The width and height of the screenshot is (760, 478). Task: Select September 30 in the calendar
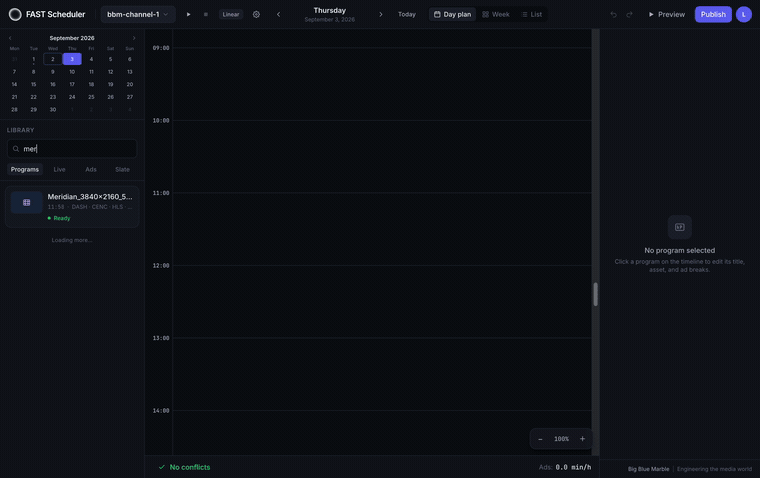[53, 110]
